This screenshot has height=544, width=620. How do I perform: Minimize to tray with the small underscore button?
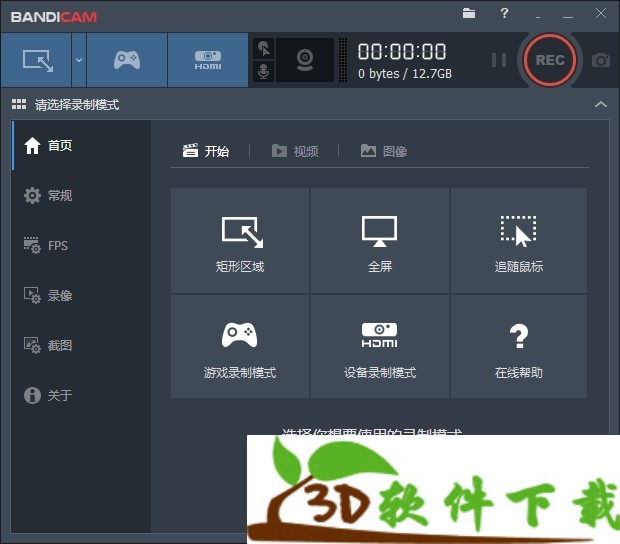[x=538, y=16]
